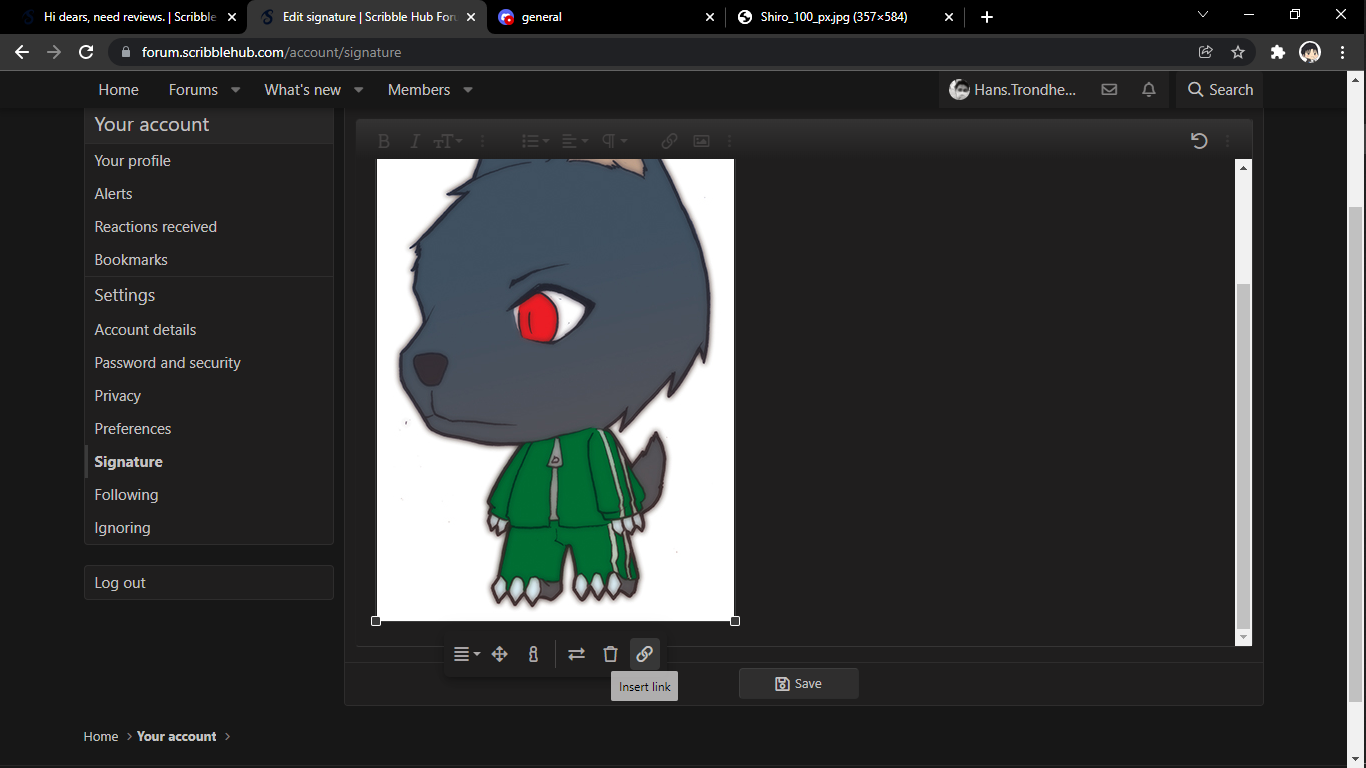The height and width of the screenshot is (768, 1366).
Task: Open the conversations envelope icon
Action: pyautogui.click(x=1109, y=90)
